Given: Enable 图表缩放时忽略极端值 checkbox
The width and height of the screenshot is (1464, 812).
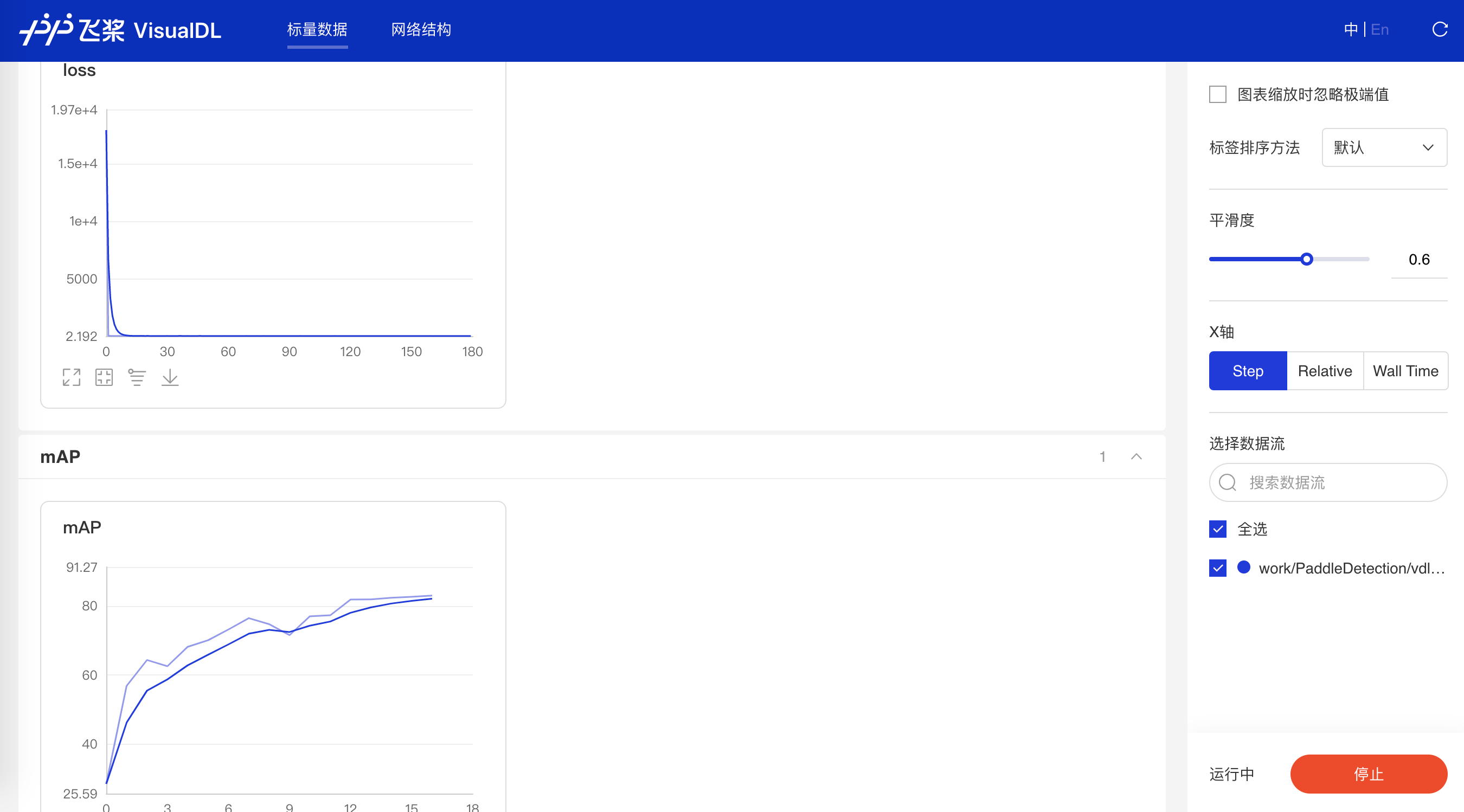Looking at the screenshot, I should [x=1218, y=94].
